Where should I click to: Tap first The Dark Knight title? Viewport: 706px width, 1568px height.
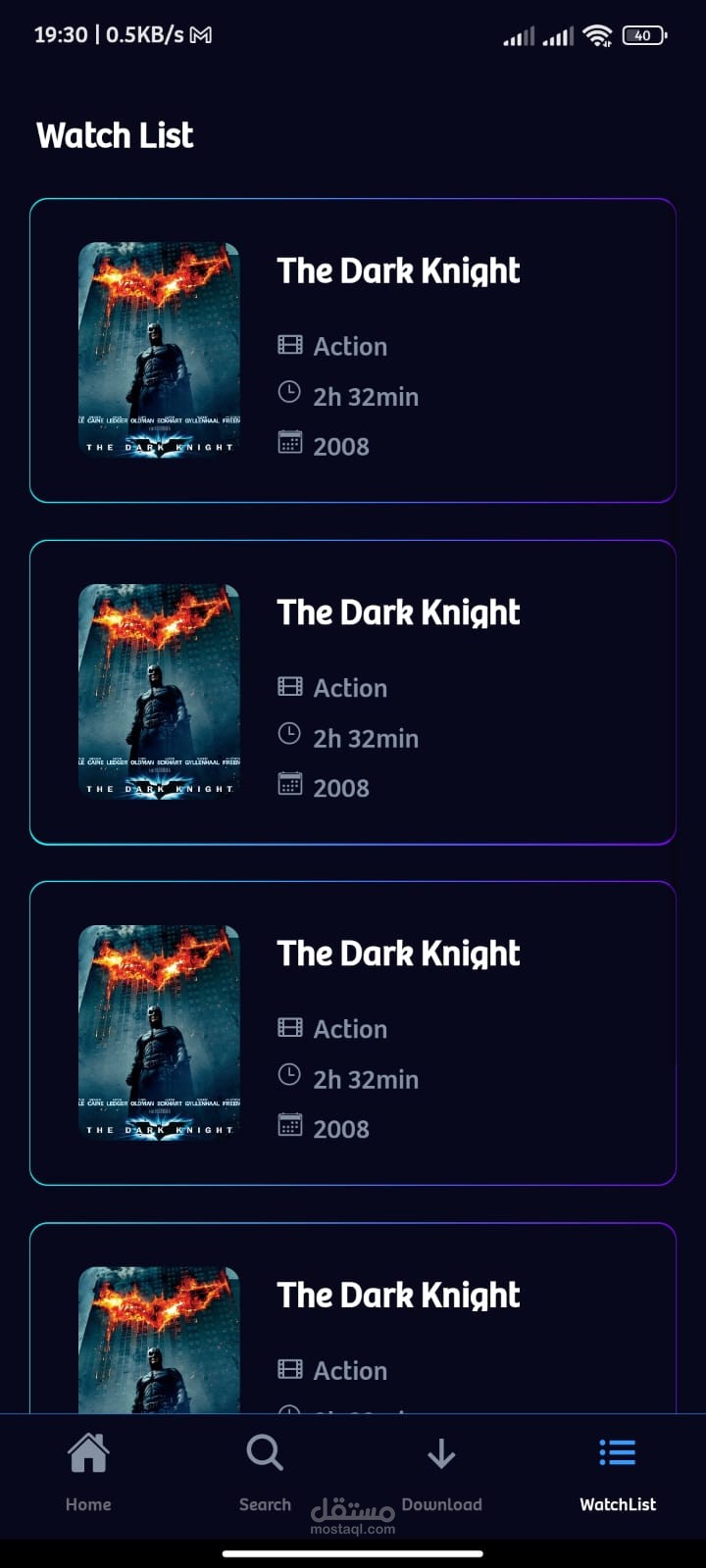click(398, 270)
